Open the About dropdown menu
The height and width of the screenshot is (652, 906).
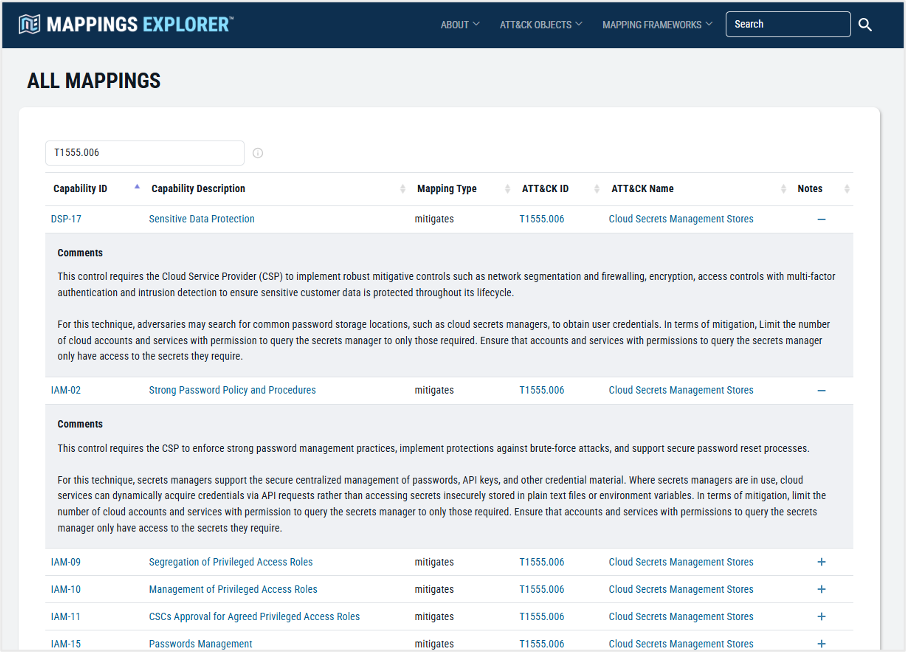click(x=460, y=25)
